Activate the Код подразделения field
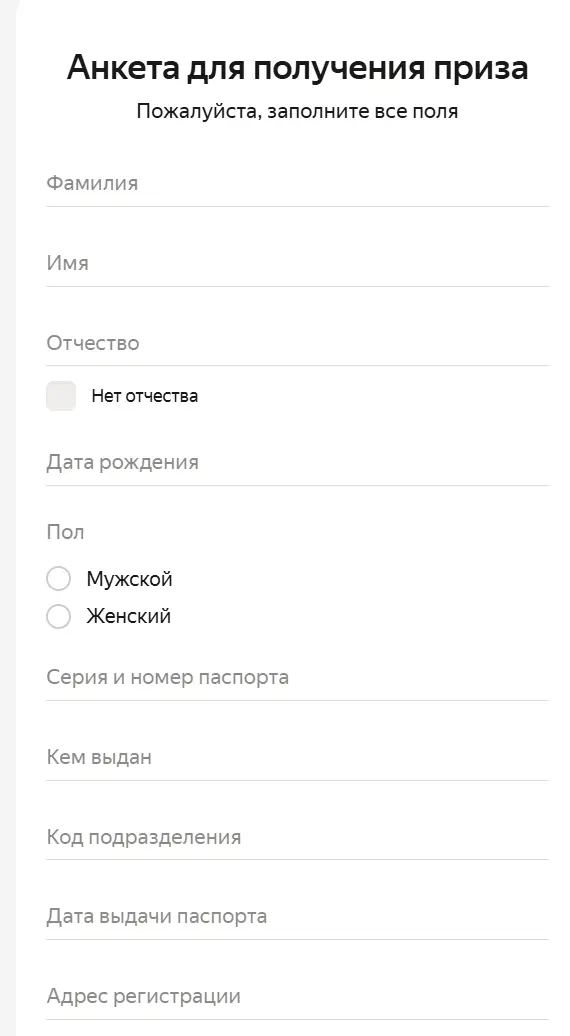 click(297, 838)
